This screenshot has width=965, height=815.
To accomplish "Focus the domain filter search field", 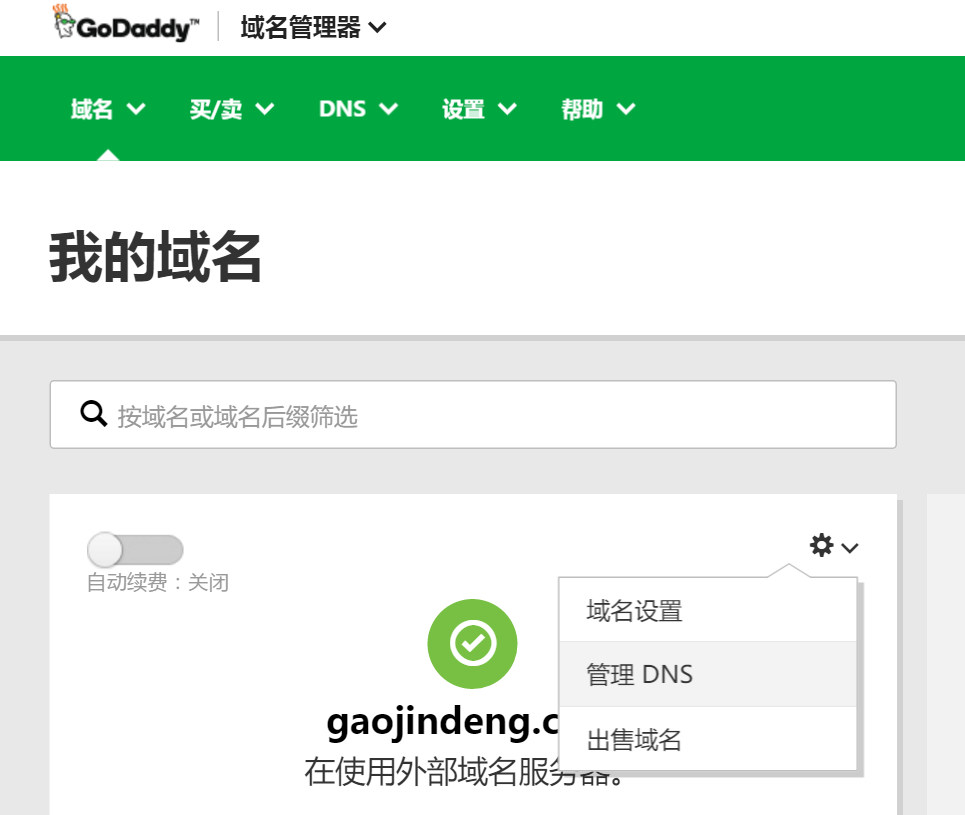I will pyautogui.click(x=473, y=414).
